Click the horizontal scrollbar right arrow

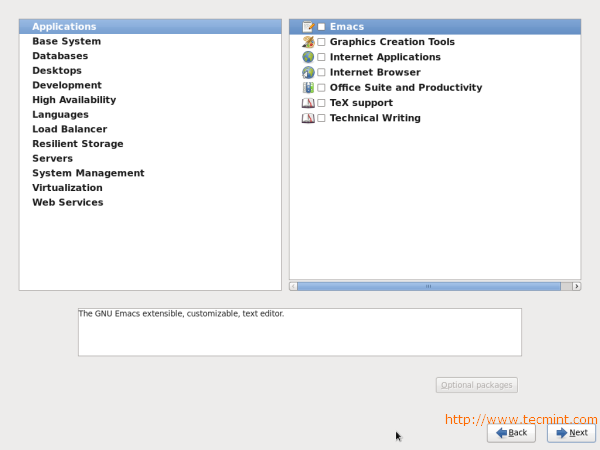click(576, 286)
